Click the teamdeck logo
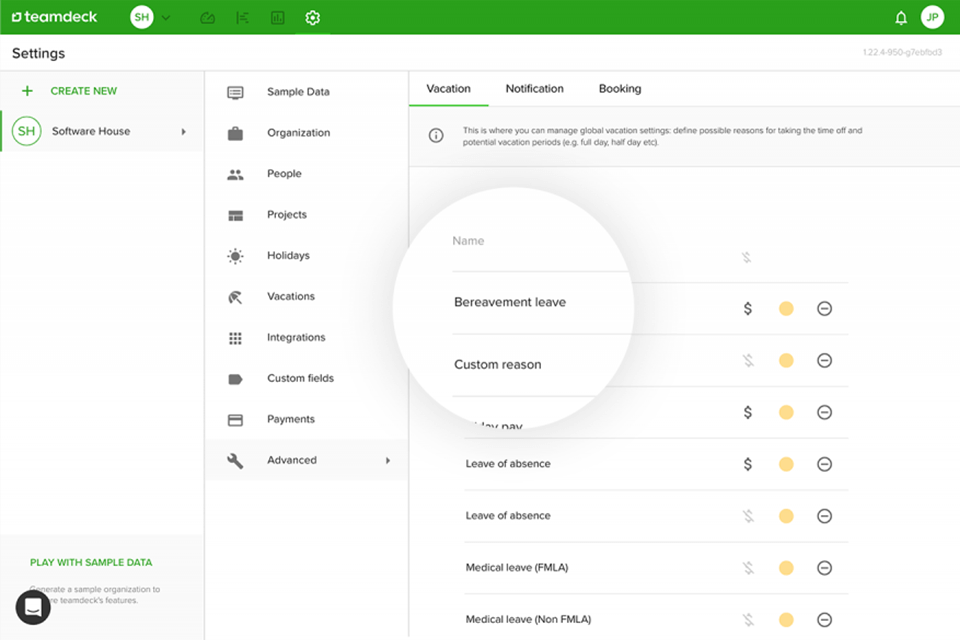The width and height of the screenshot is (960, 640). tap(54, 17)
